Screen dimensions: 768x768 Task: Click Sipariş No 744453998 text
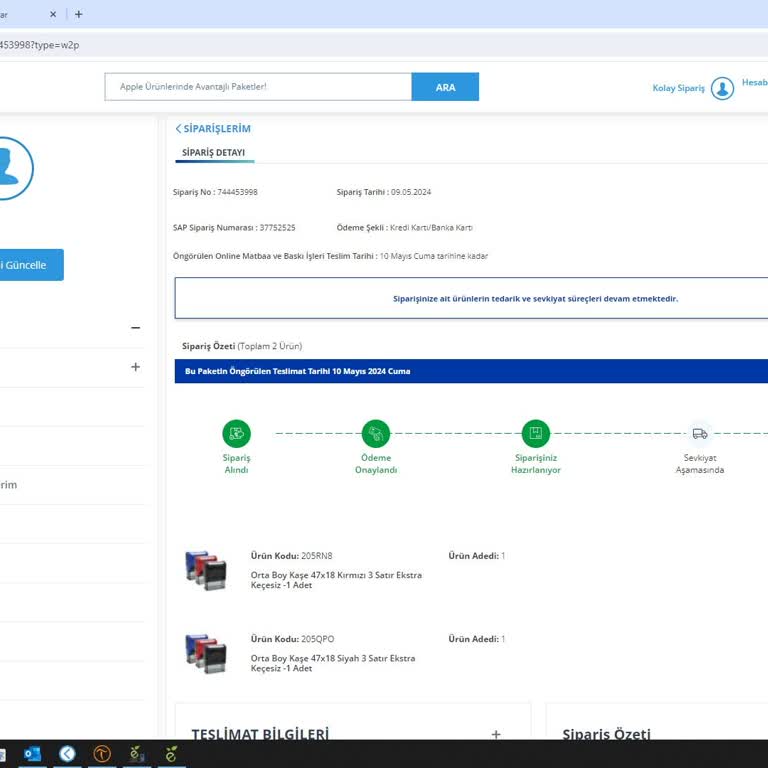coord(215,192)
